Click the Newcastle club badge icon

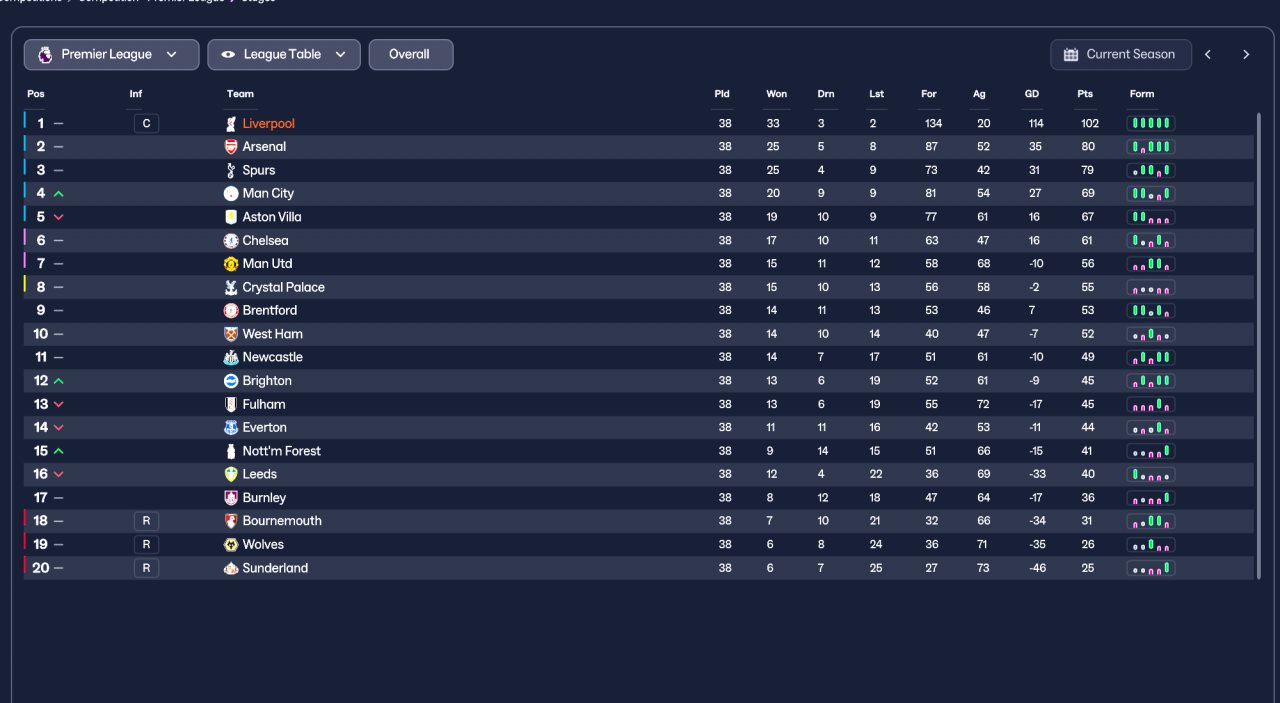click(231, 357)
